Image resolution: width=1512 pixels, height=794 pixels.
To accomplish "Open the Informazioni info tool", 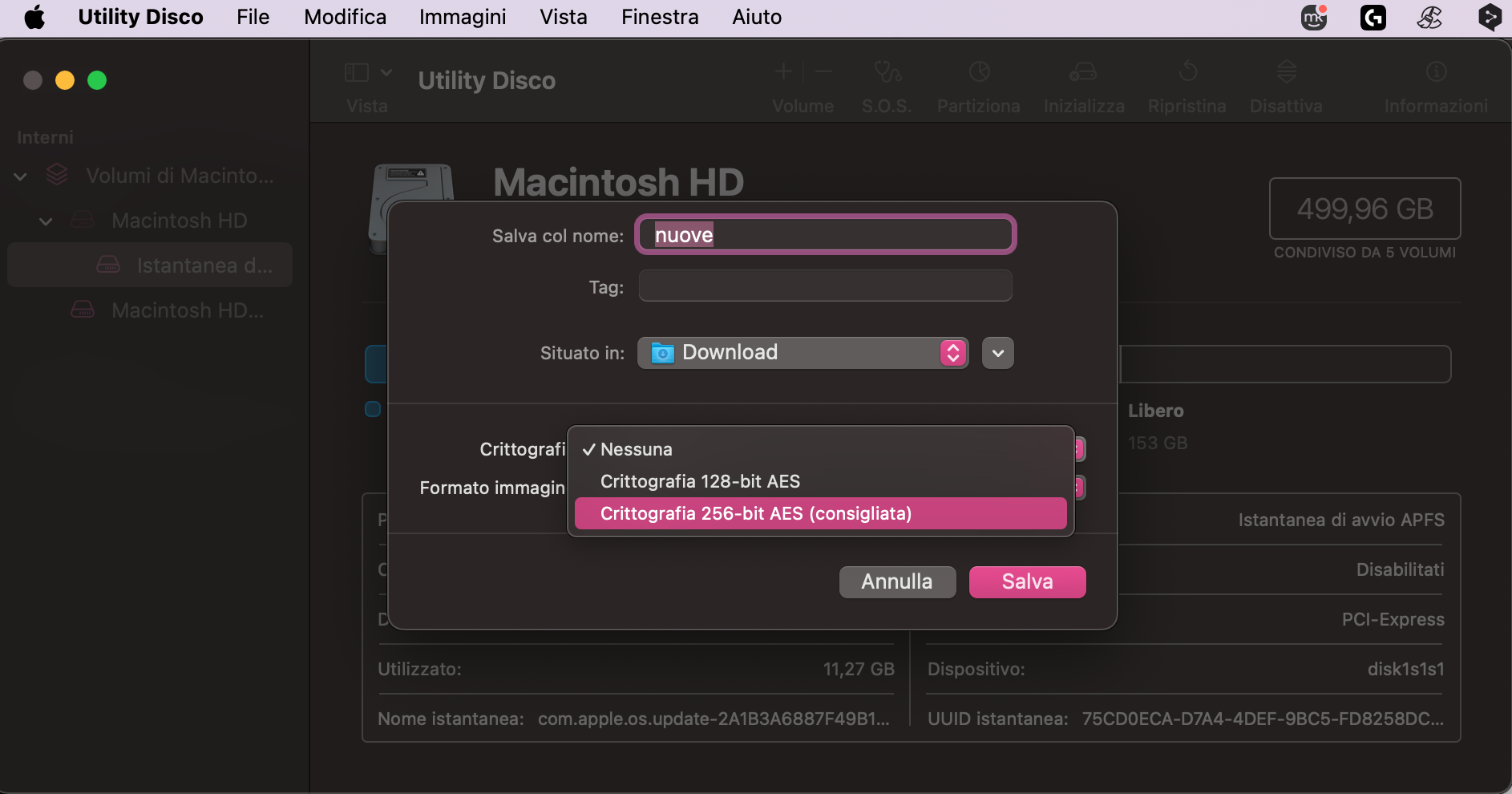I will (1436, 87).
